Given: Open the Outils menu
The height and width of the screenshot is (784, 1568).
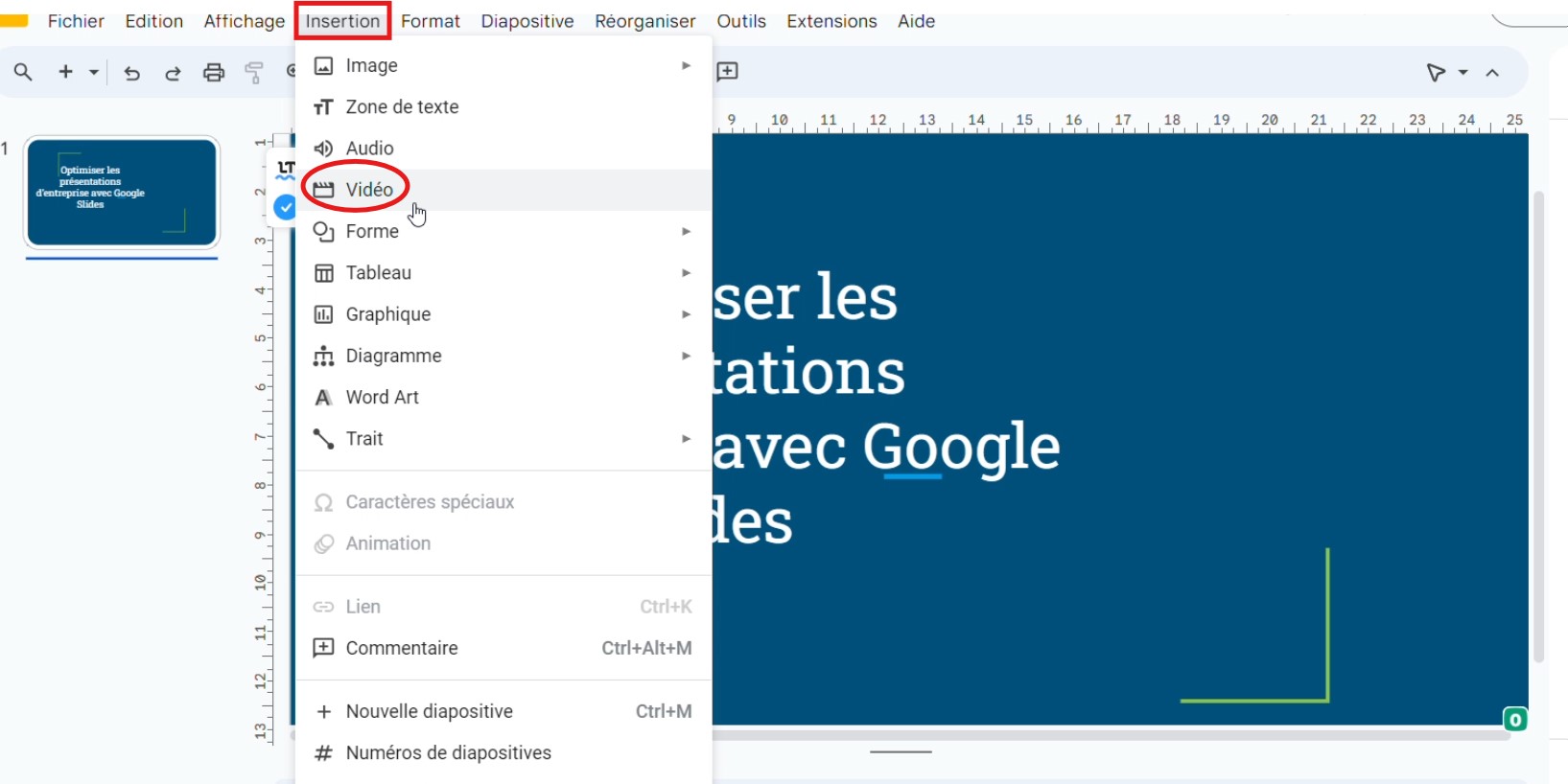Looking at the screenshot, I should 741,21.
